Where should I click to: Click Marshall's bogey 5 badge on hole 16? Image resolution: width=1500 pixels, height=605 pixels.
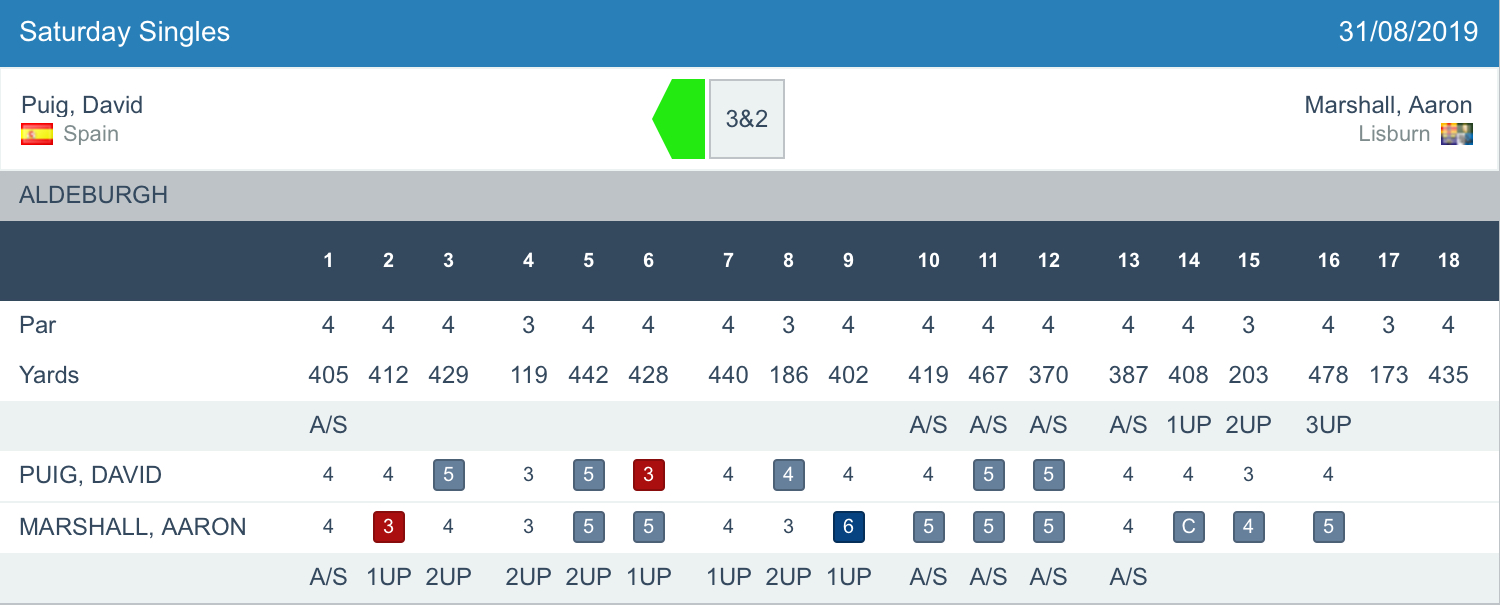click(1328, 526)
